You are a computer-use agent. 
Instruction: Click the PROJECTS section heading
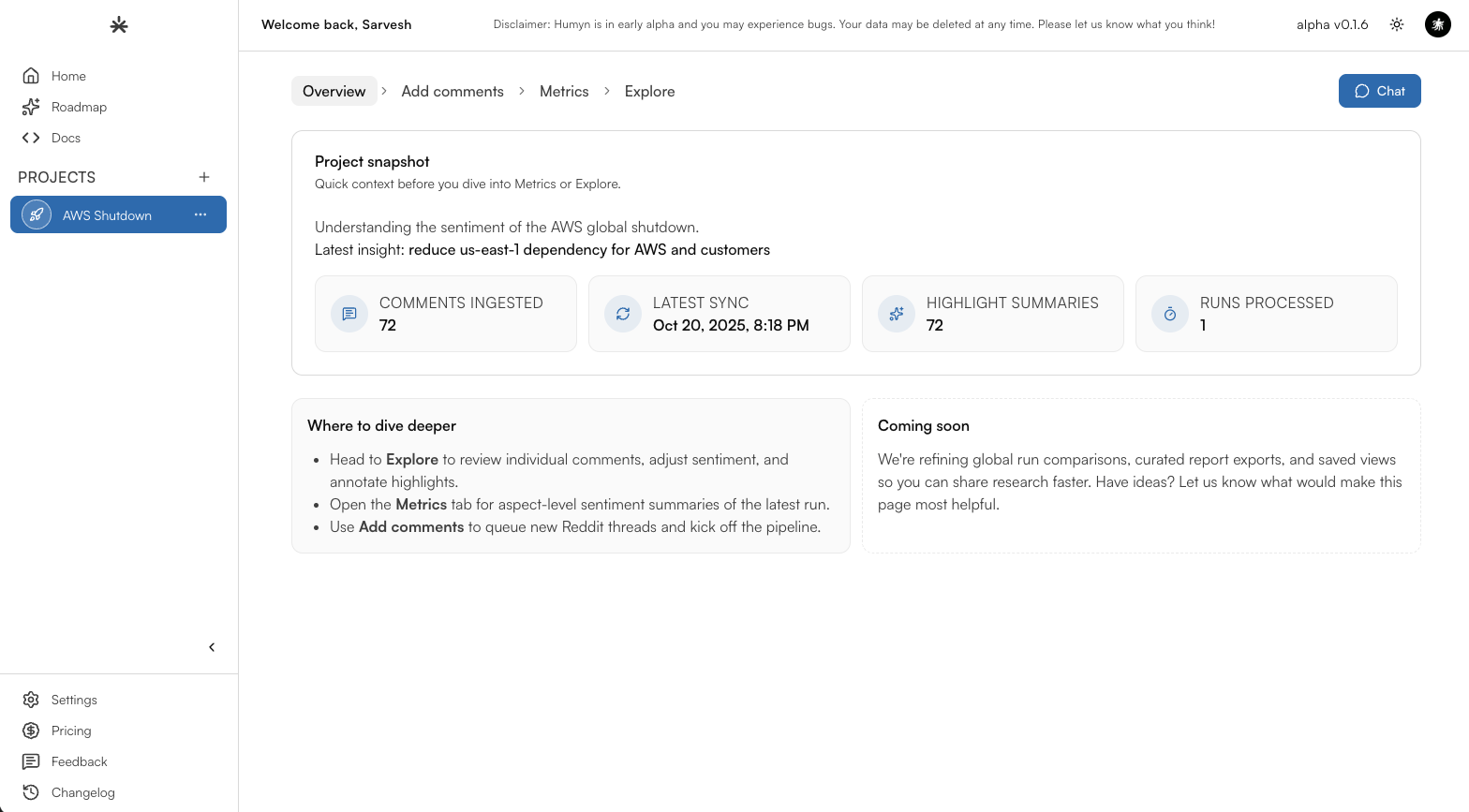point(57,177)
